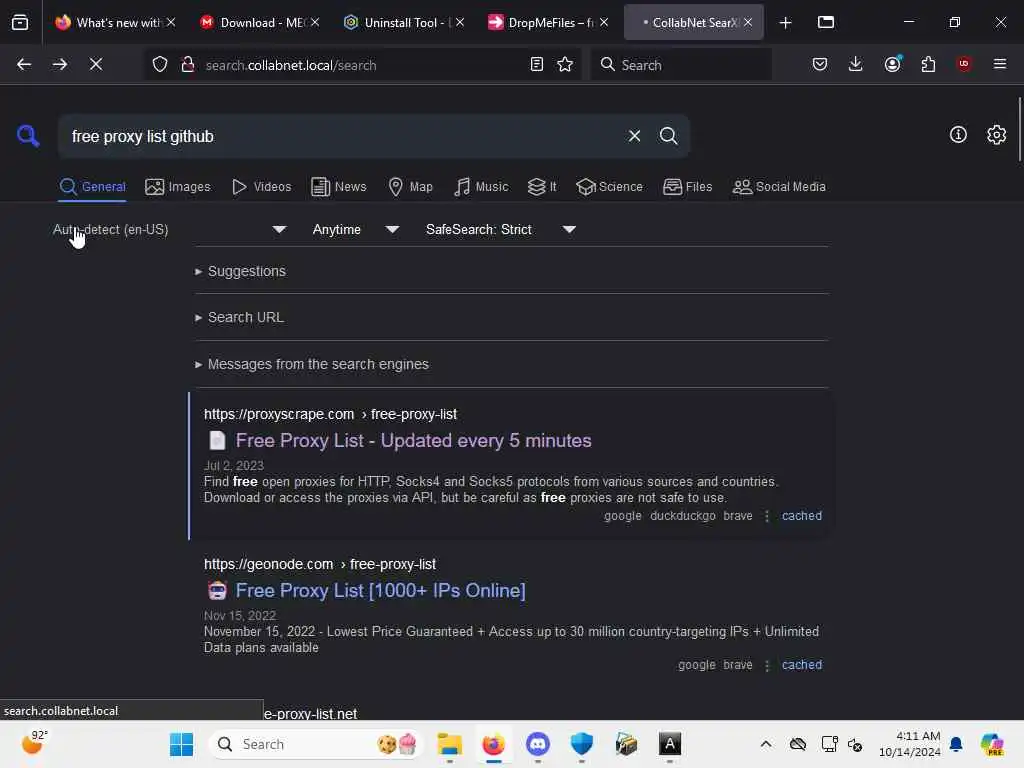Expand the Suggestions section
Image resolution: width=1024 pixels, height=768 pixels.
tap(240, 271)
